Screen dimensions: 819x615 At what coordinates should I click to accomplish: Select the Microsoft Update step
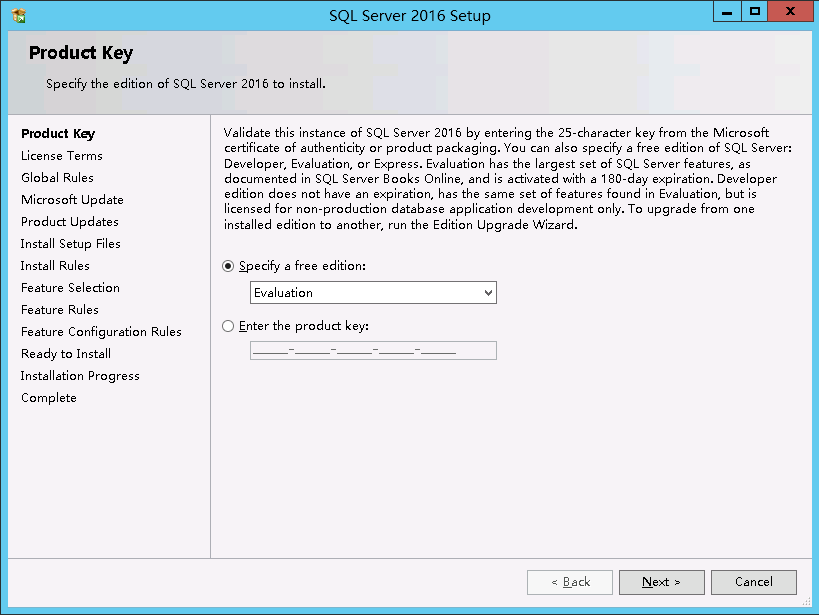coord(72,200)
